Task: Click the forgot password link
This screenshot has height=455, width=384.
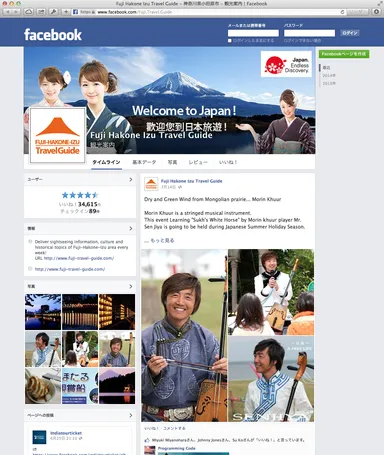Action: tap(303, 41)
